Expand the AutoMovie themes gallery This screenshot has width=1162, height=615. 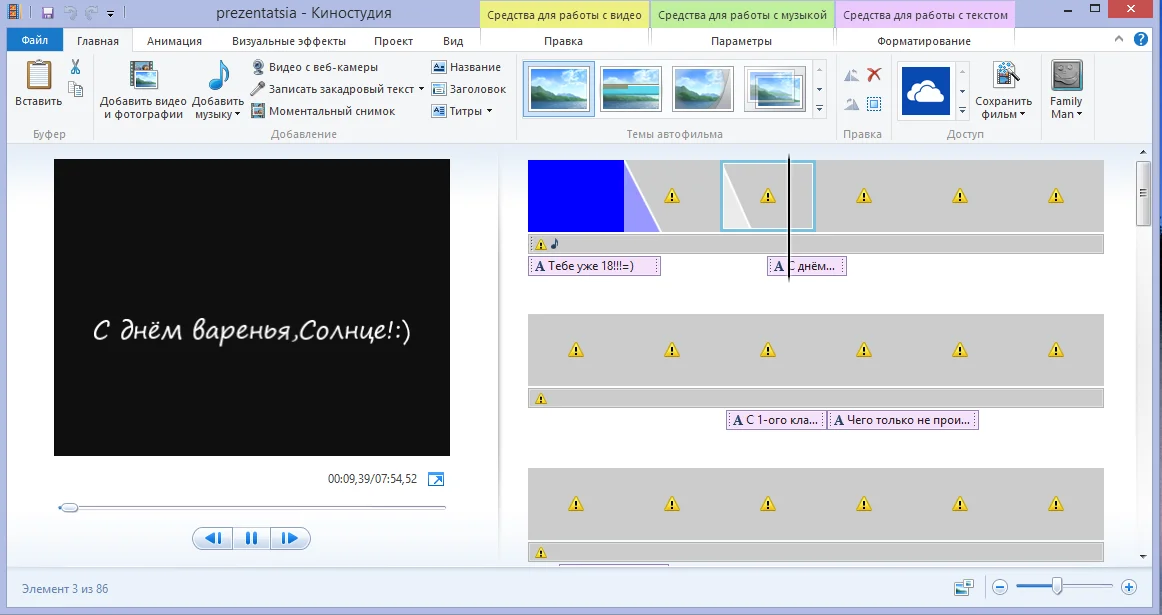coord(820,109)
